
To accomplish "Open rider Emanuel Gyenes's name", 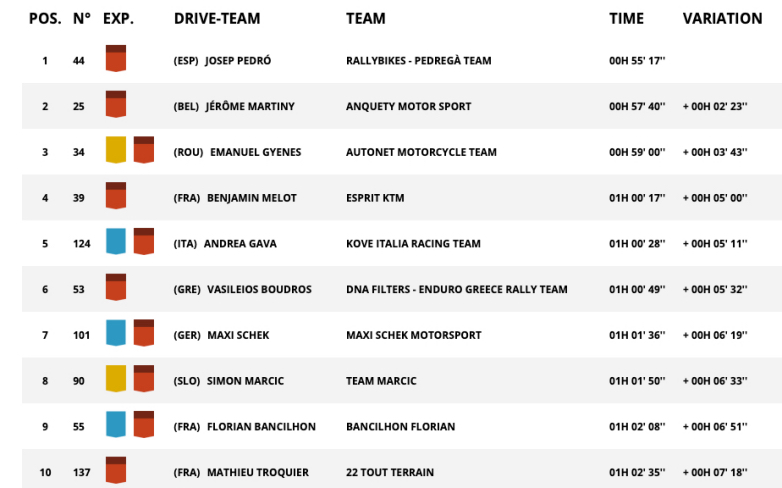I will pos(255,153).
